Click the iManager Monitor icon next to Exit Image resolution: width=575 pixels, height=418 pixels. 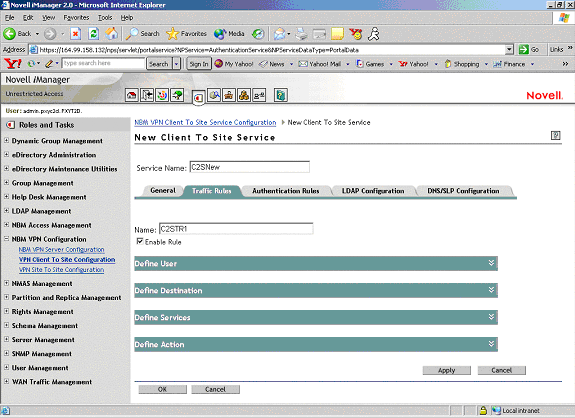tap(162, 95)
